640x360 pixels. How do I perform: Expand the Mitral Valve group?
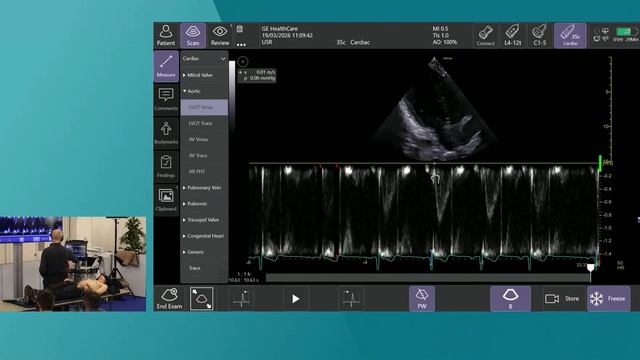click(204, 75)
